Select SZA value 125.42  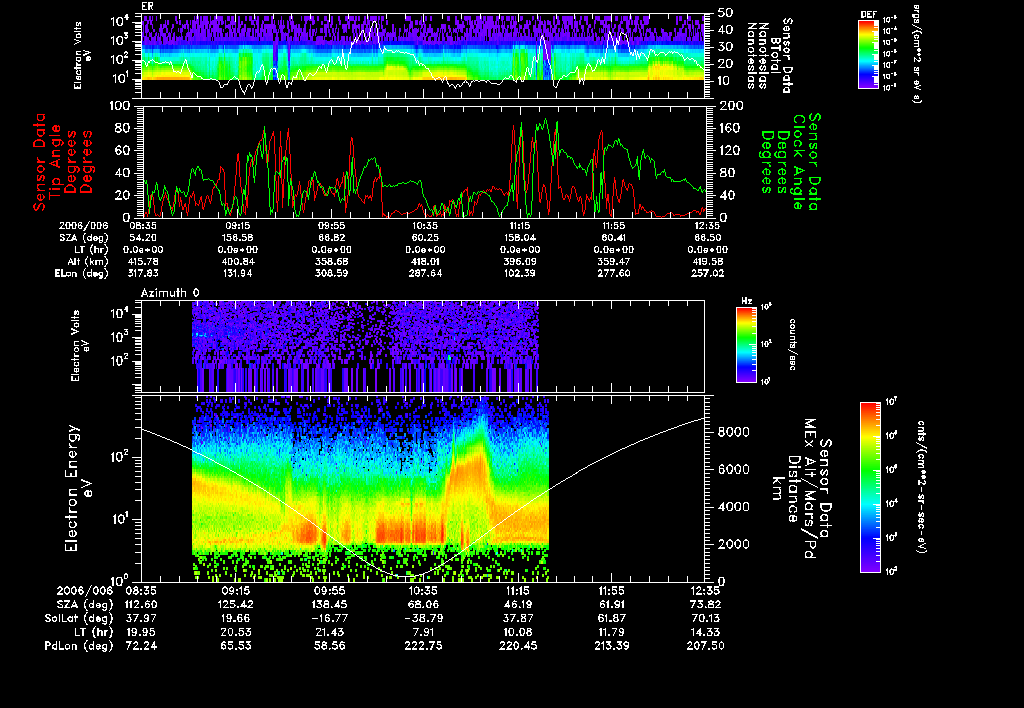tap(236, 604)
